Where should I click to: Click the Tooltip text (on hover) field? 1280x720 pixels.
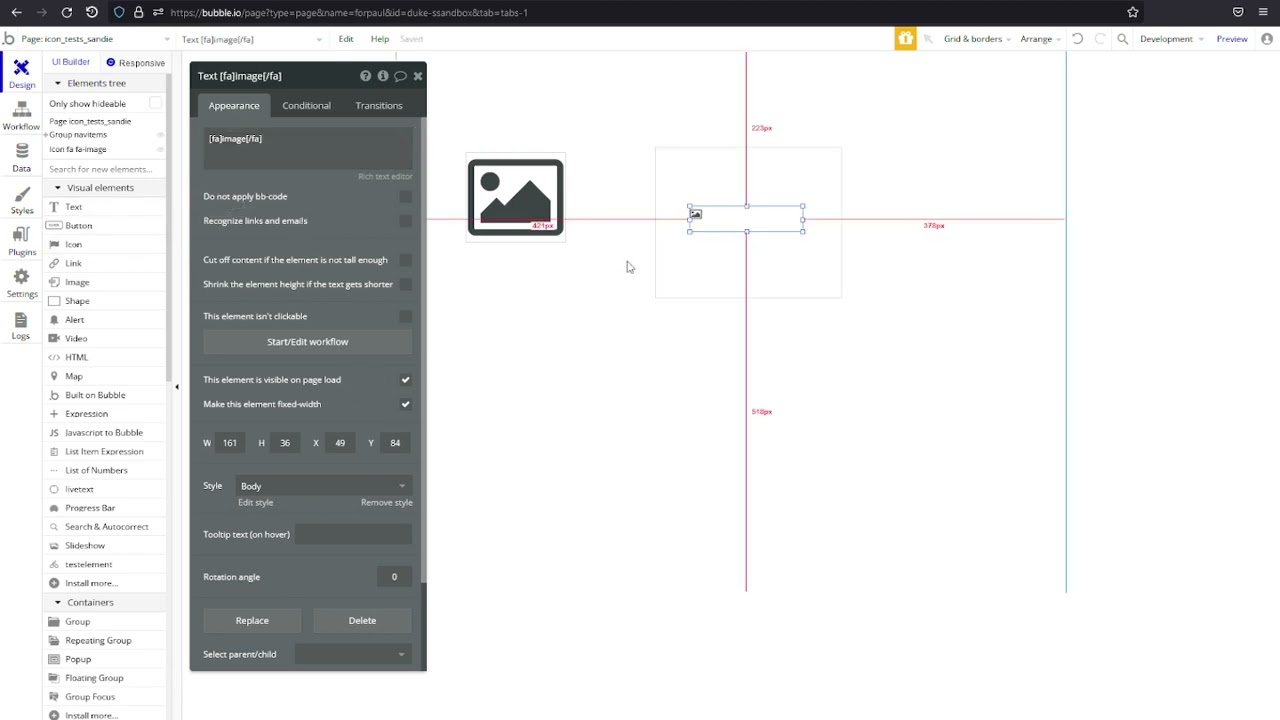(x=353, y=535)
